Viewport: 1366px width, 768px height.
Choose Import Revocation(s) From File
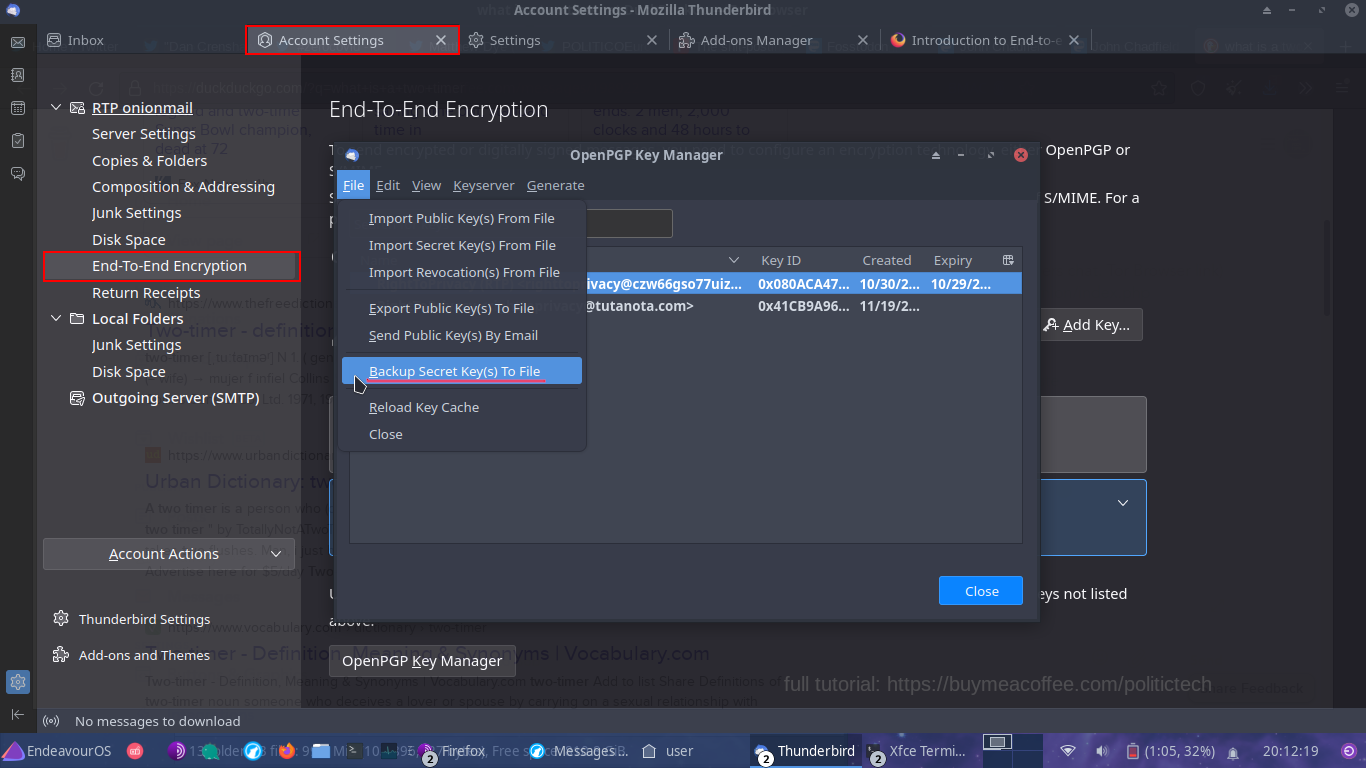[x=461, y=272]
